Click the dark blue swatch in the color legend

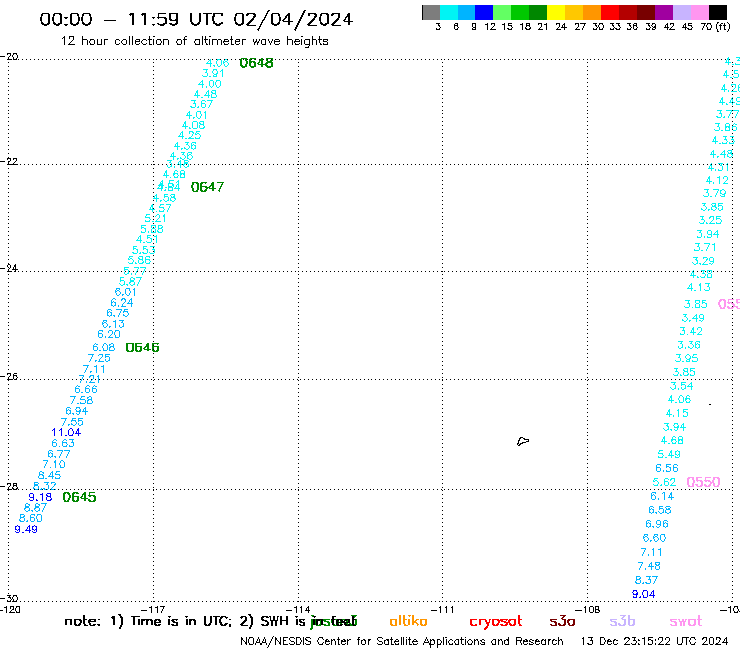point(485,12)
